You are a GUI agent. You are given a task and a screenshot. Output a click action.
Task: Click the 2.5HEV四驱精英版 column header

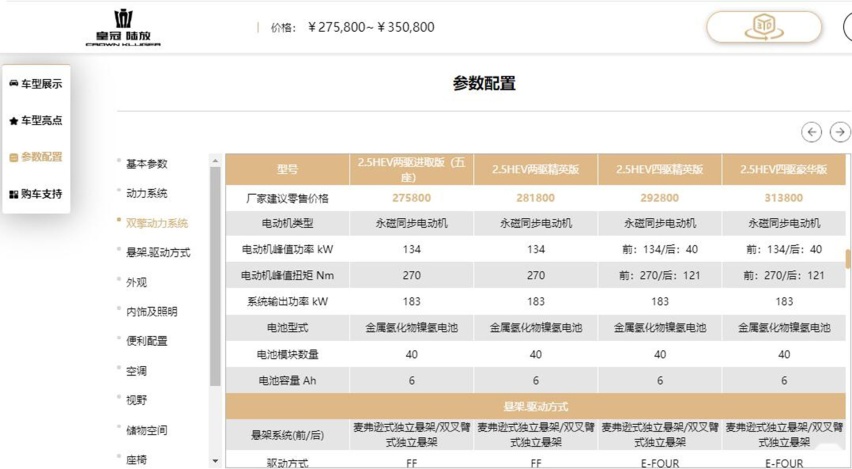tap(660, 170)
